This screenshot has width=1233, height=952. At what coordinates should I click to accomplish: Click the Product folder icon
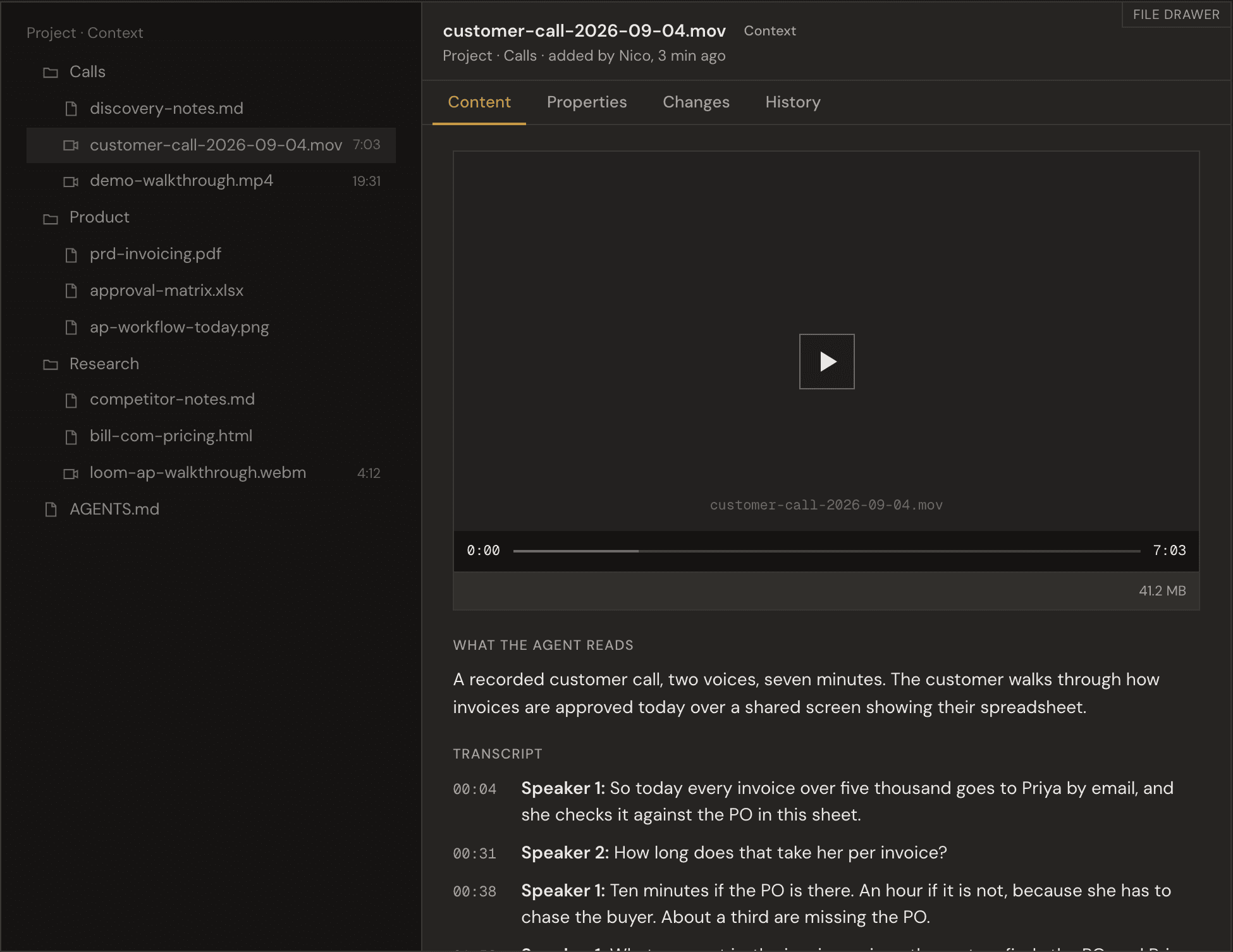(51, 219)
